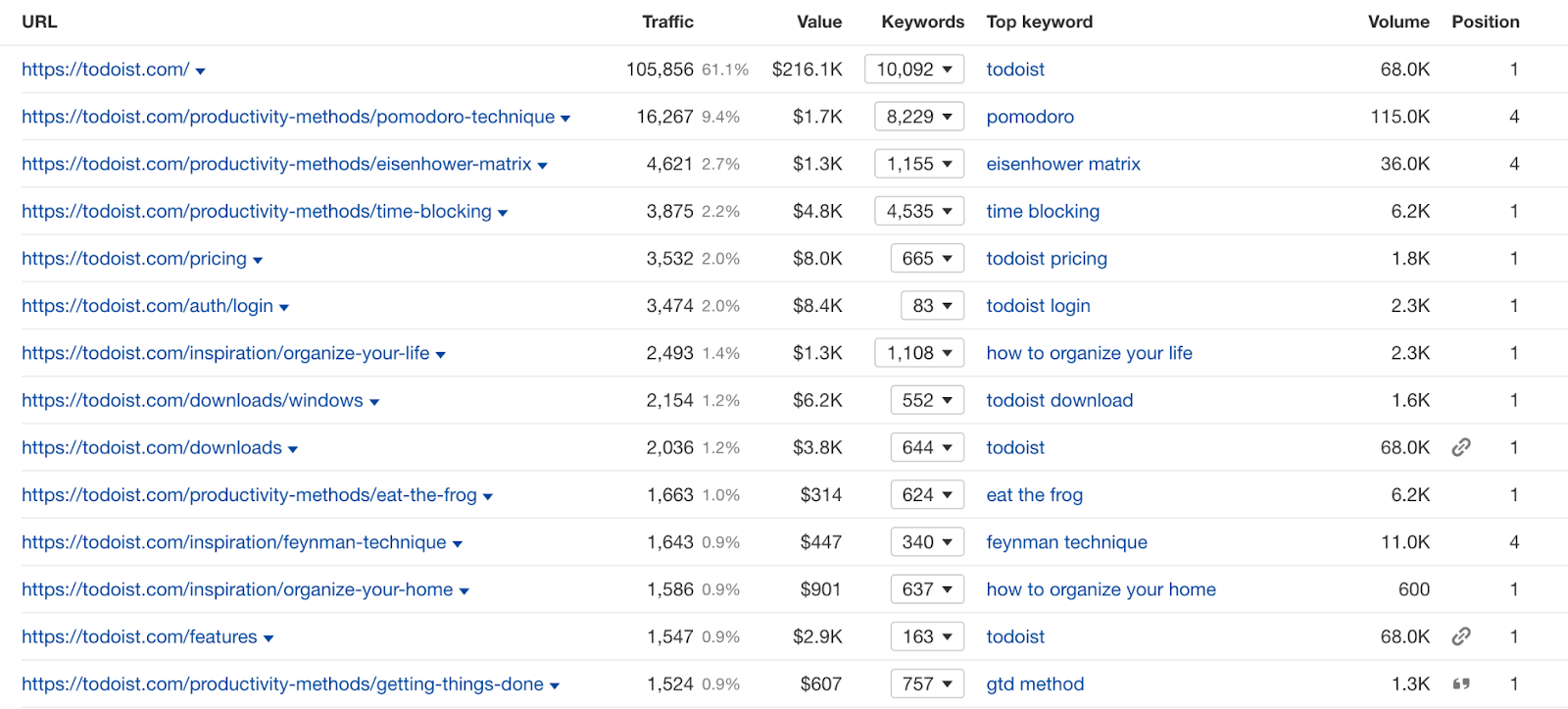Open the getting-things-done page URL
The height and width of the screenshot is (709, 1568).
282,684
